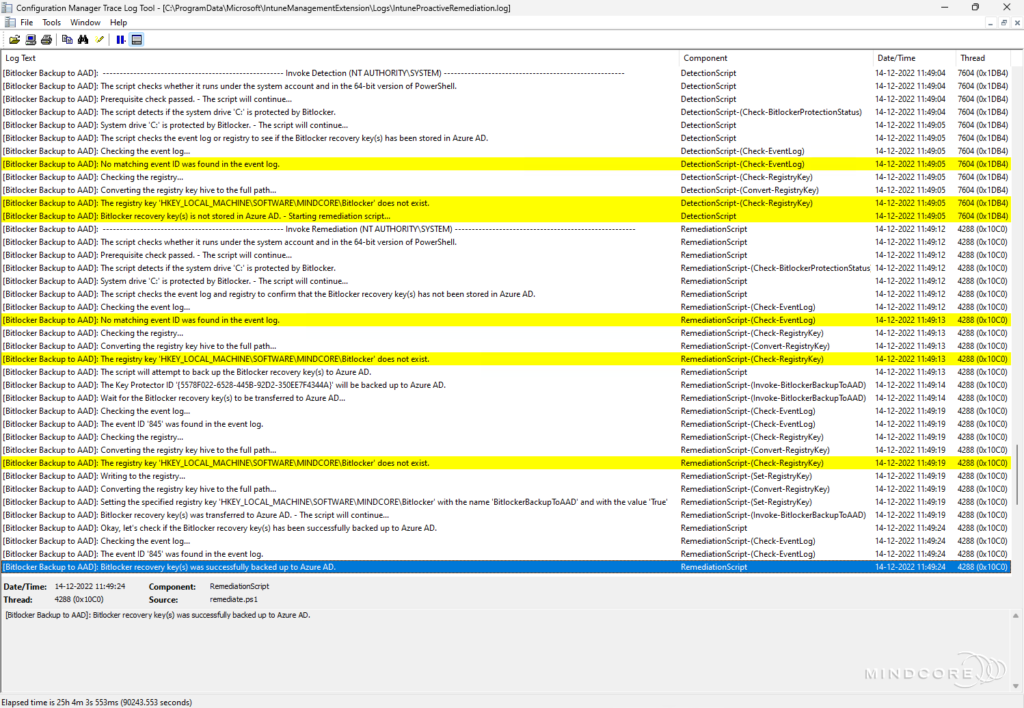
Task: Open the File menu
Action: (x=26, y=22)
